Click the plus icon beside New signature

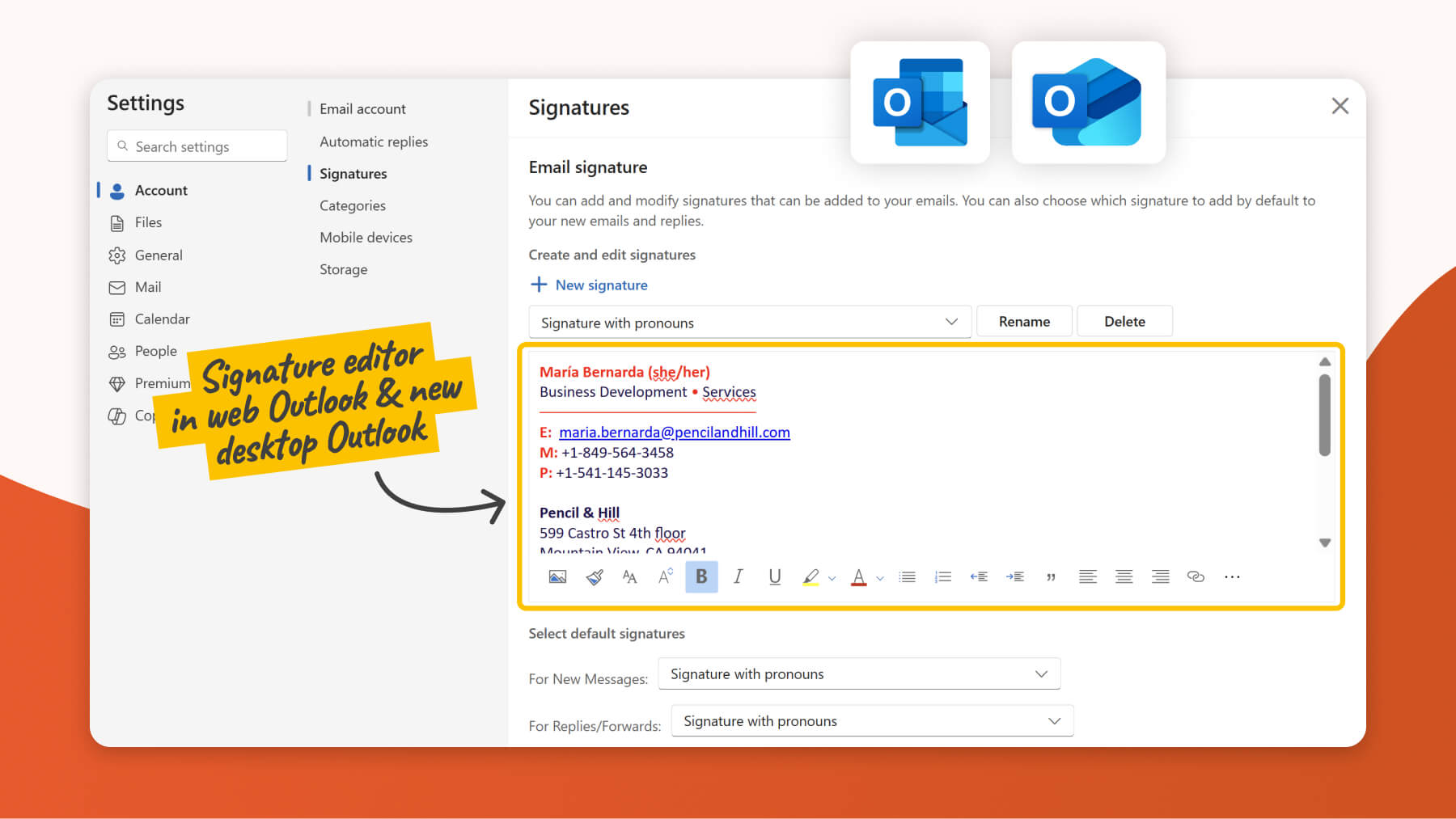click(539, 285)
